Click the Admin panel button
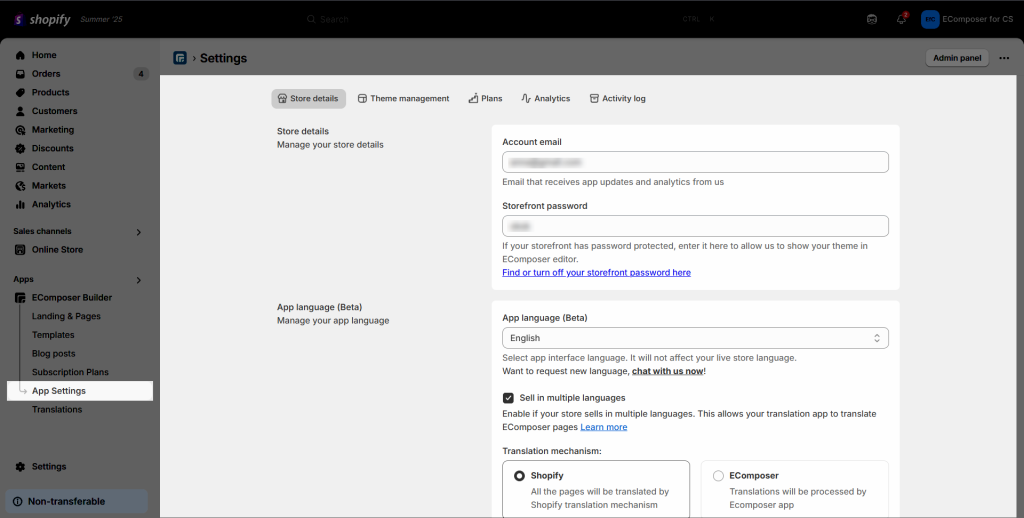Image resolution: width=1024 pixels, height=518 pixels. coord(957,58)
